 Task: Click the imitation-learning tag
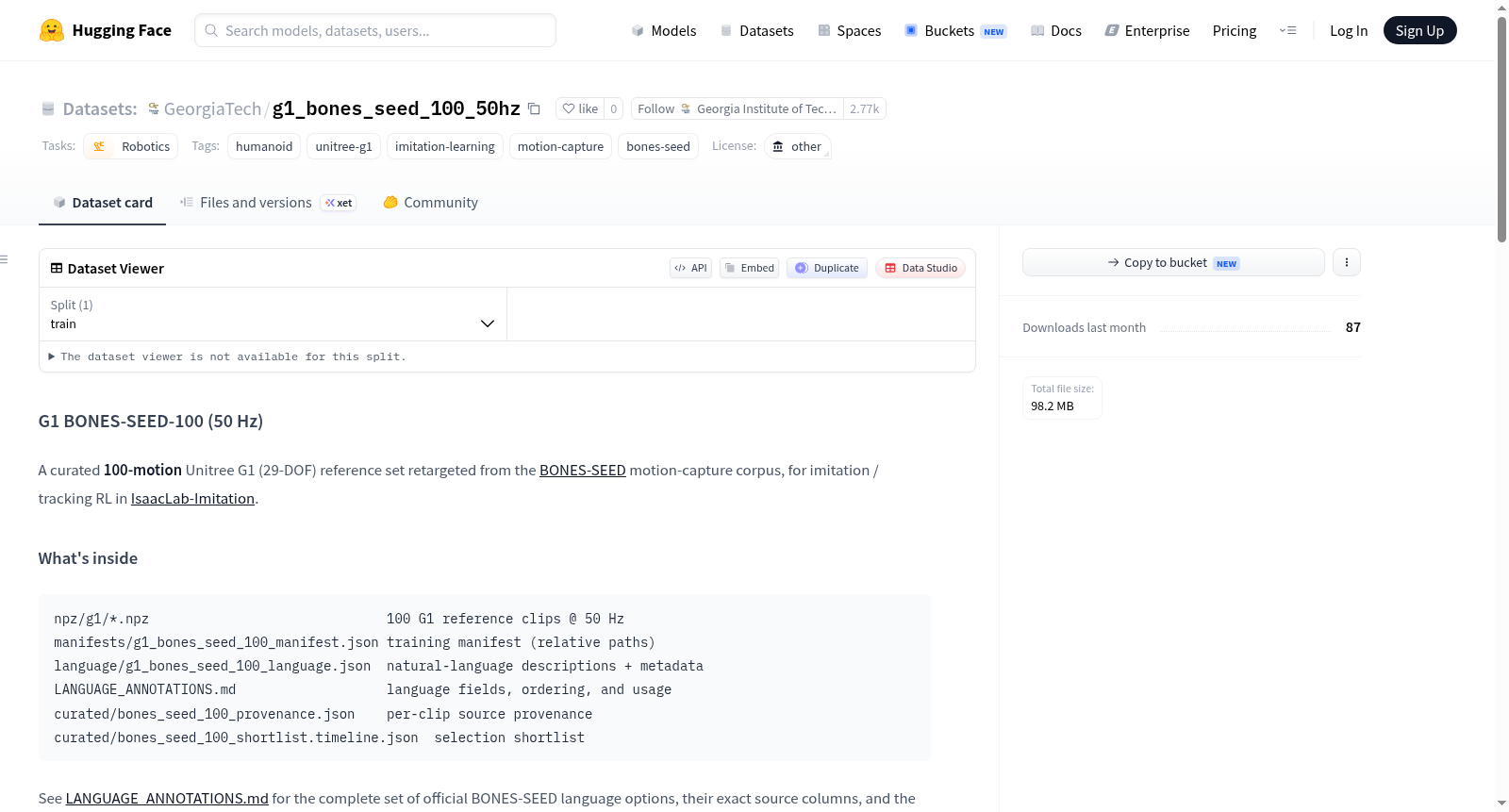coord(445,146)
